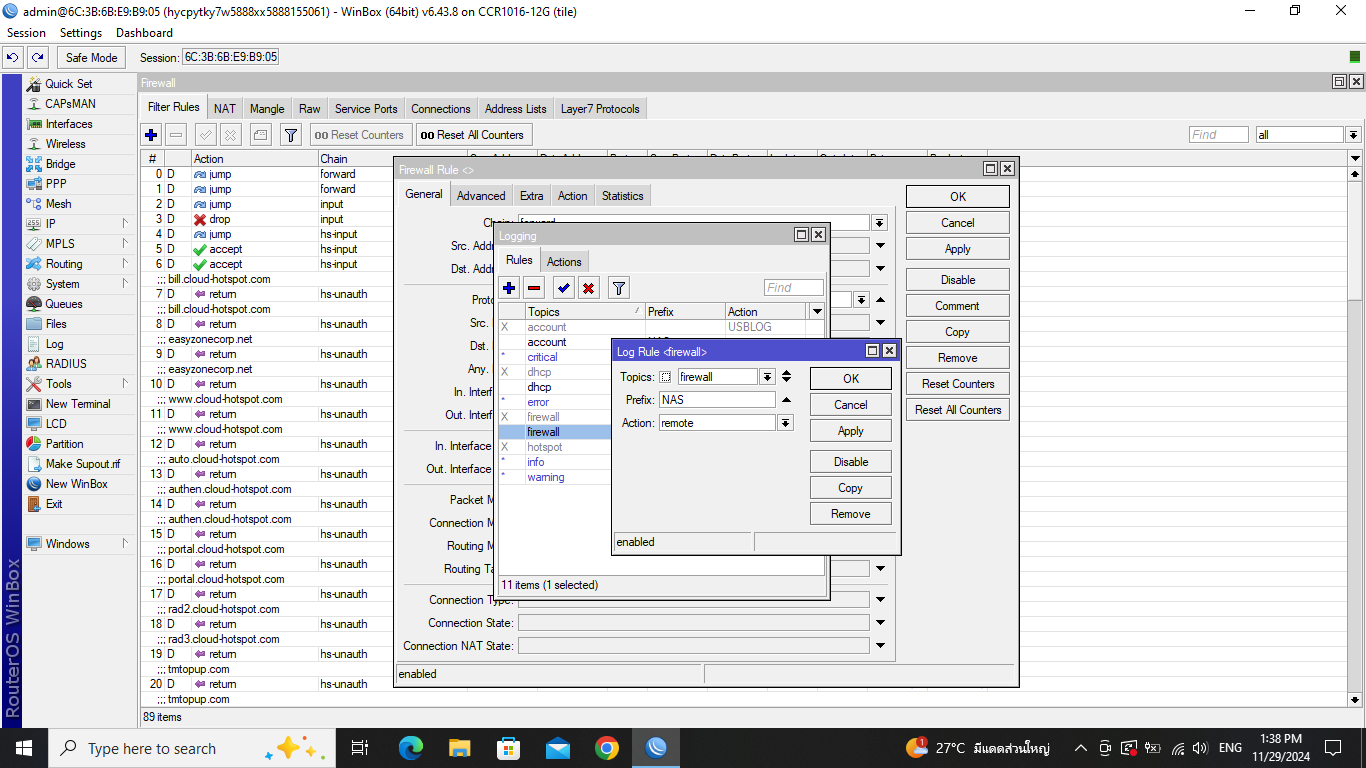
Task: Toggle the Topics invert checkbox in Log Rule
Action: pos(666,377)
